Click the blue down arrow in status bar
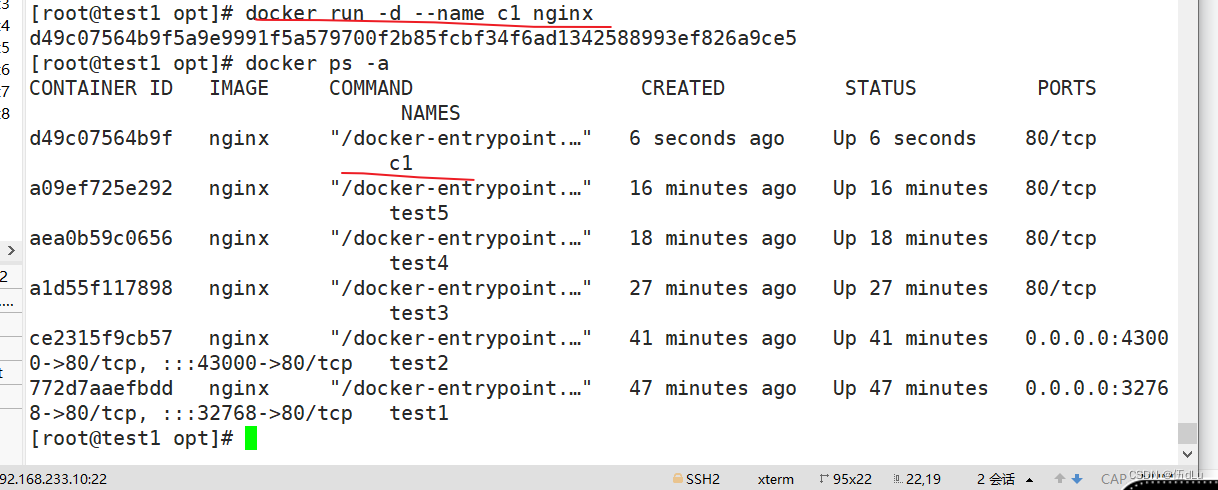This screenshot has height=490, width=1218. point(1077,479)
